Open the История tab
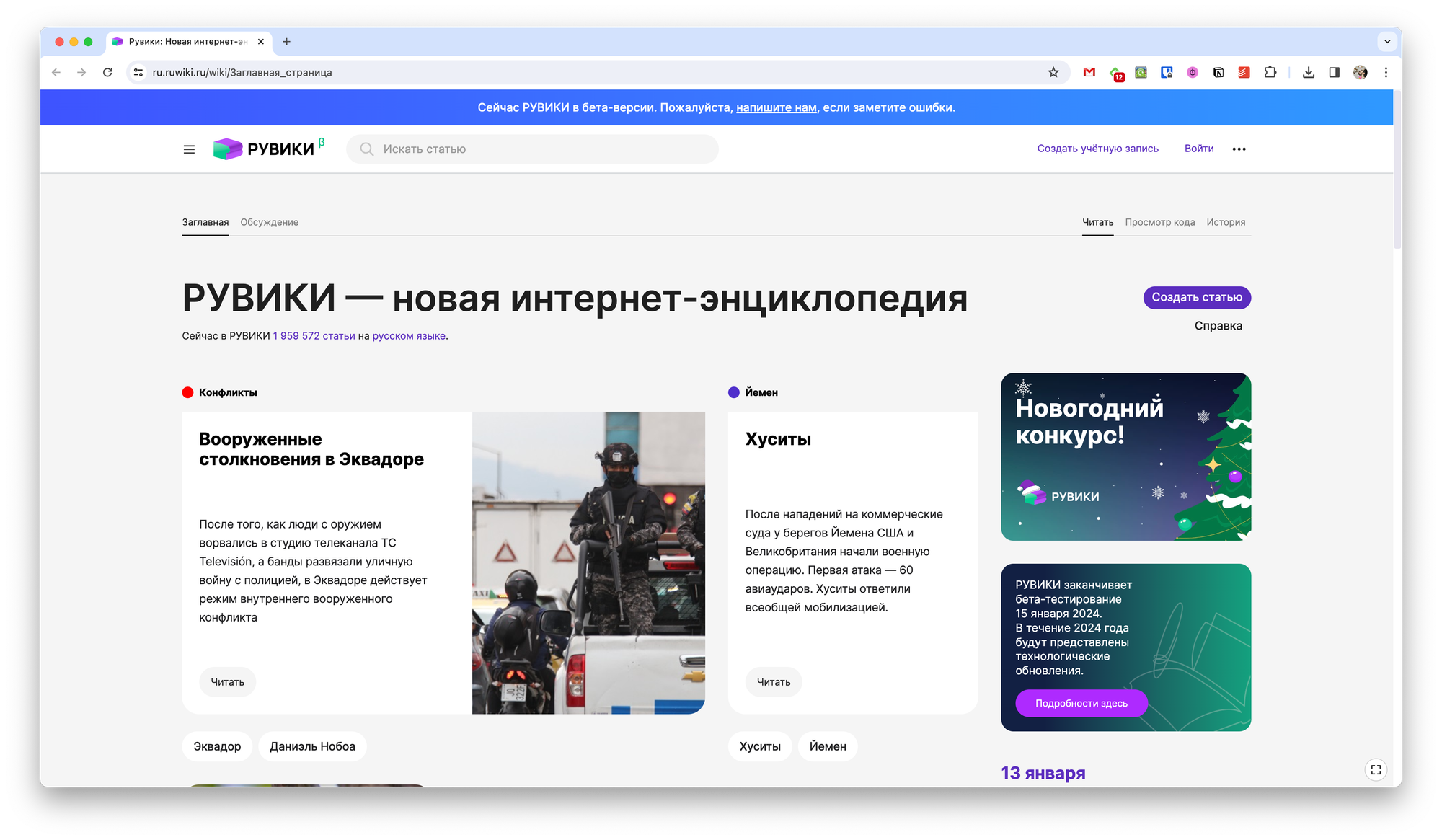The image size is (1442, 840). click(1226, 222)
